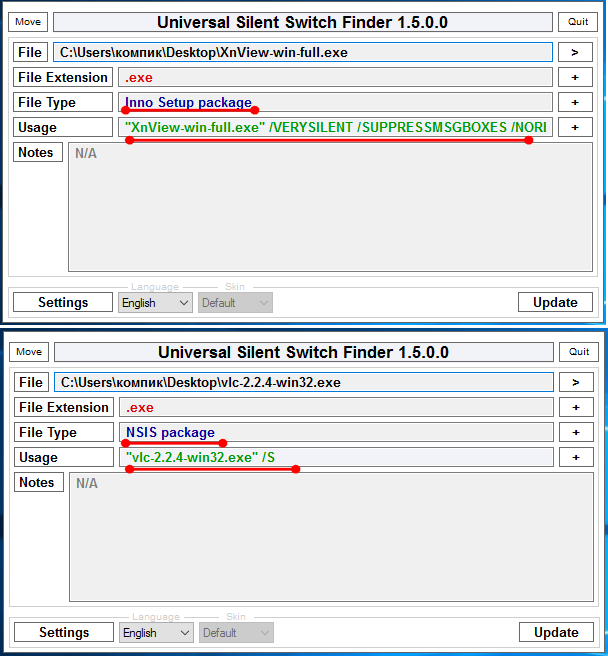Click '+' beside the vlc /S usage field
608x656 pixels.
pyautogui.click(x=576, y=457)
